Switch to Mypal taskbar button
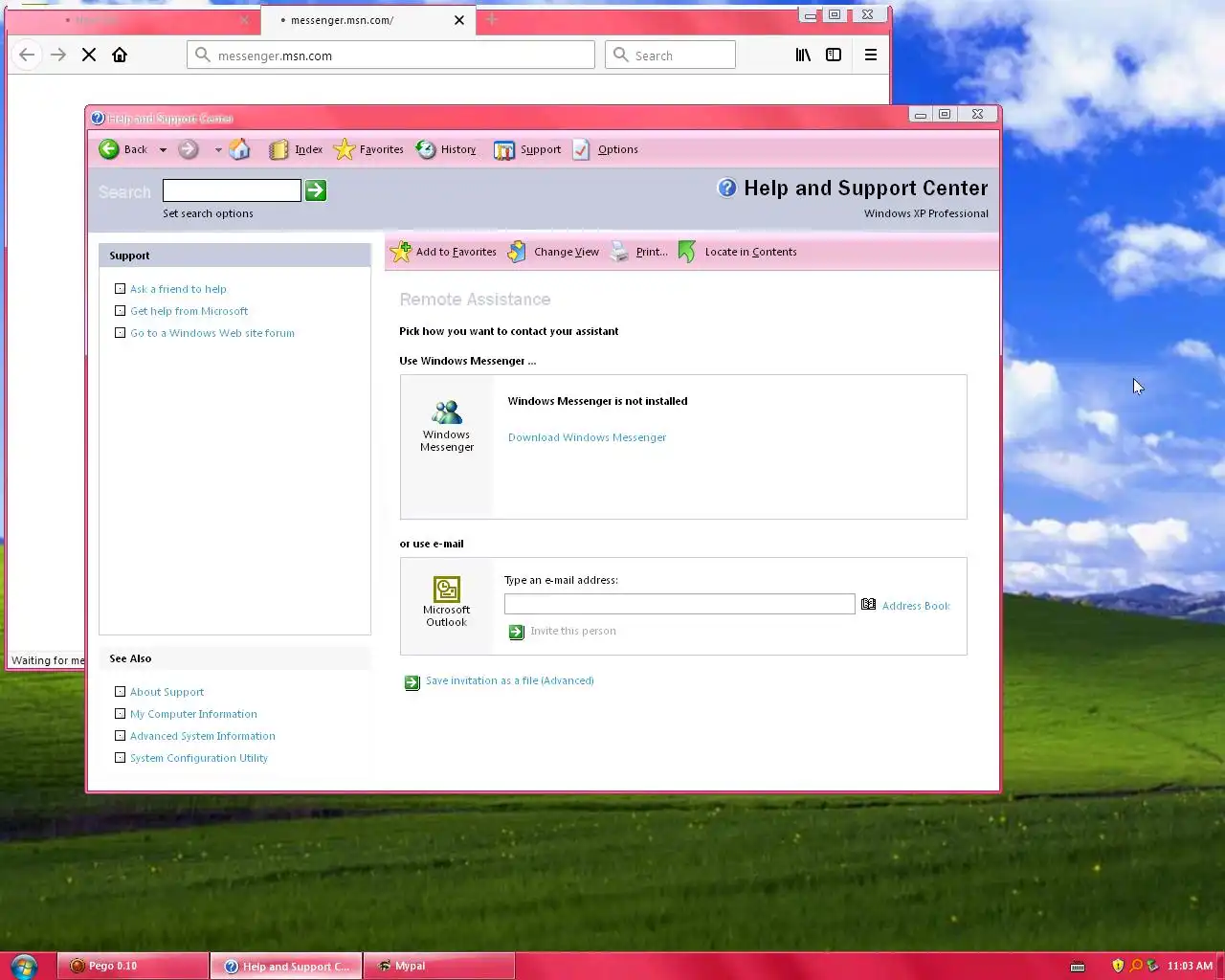The image size is (1225, 980). click(x=439, y=966)
